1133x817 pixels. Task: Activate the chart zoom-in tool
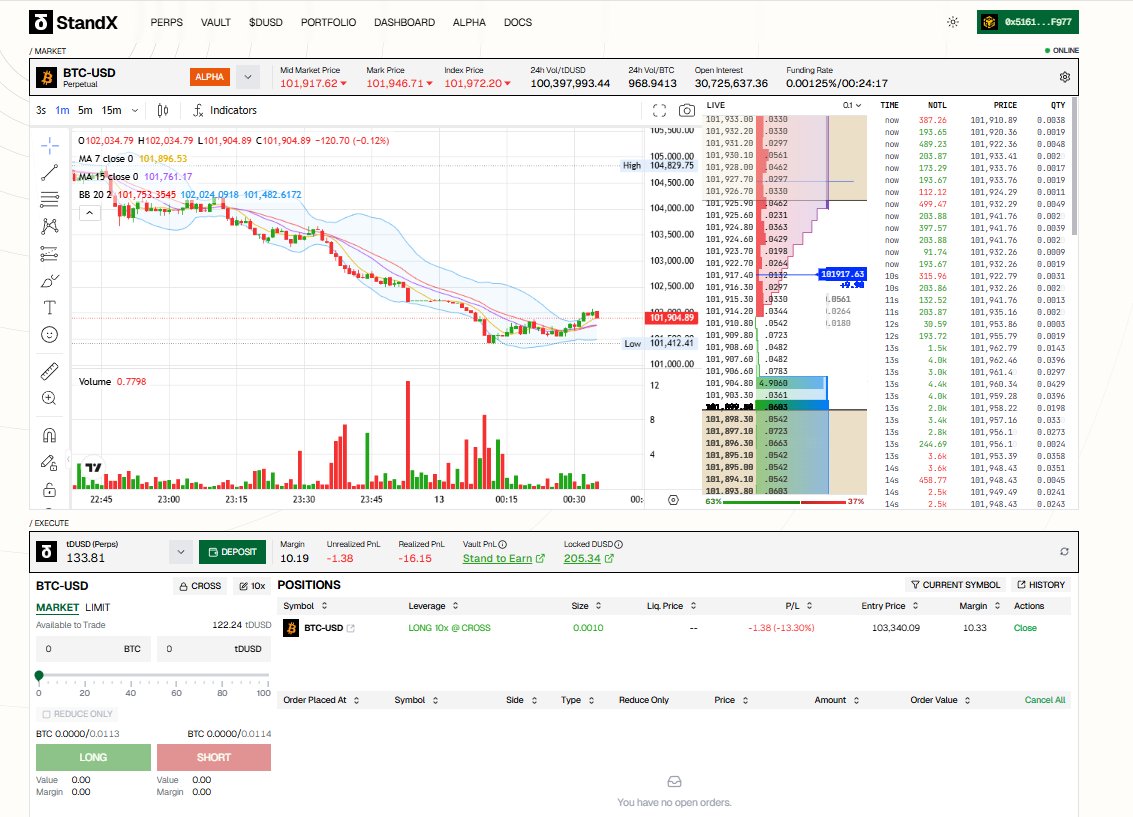50,398
